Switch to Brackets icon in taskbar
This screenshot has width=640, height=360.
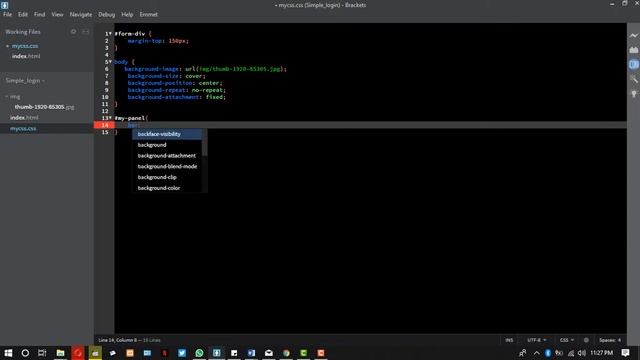coord(217,353)
